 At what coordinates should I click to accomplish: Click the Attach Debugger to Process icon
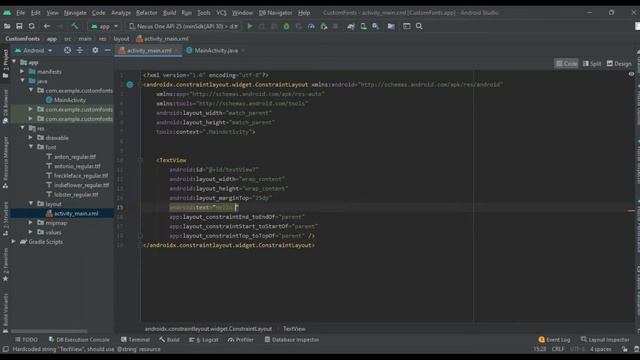[x=324, y=26]
